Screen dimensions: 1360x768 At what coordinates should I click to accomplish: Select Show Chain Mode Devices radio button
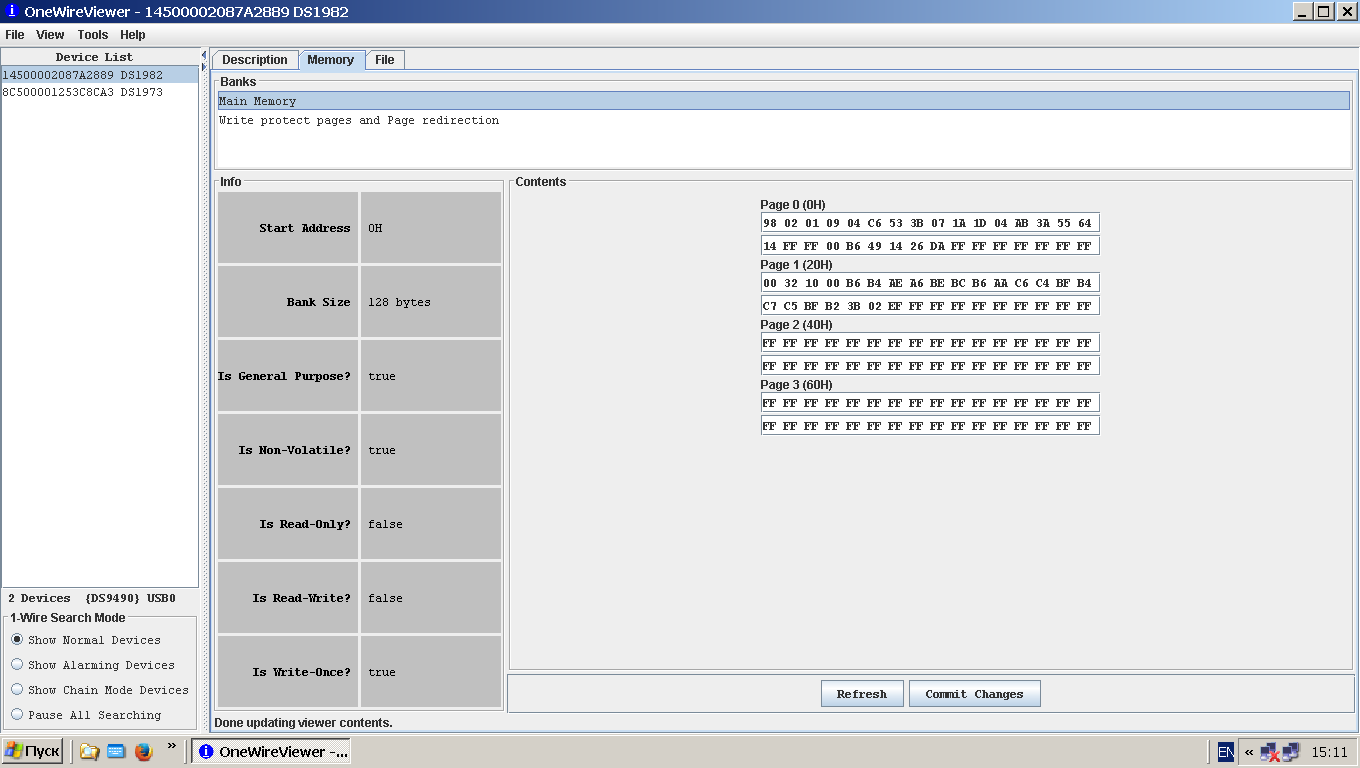tap(17, 690)
